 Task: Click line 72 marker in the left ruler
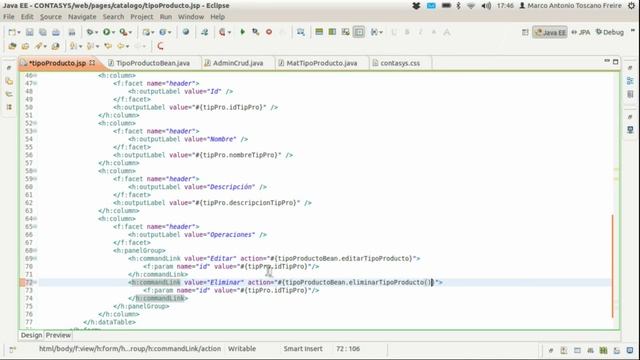click(22, 282)
